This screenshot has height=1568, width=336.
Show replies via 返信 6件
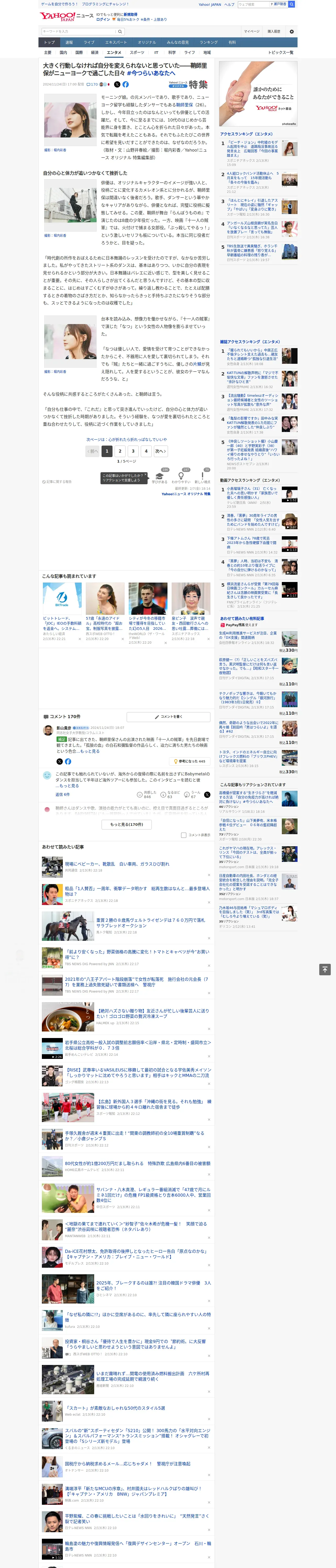tap(62, 794)
